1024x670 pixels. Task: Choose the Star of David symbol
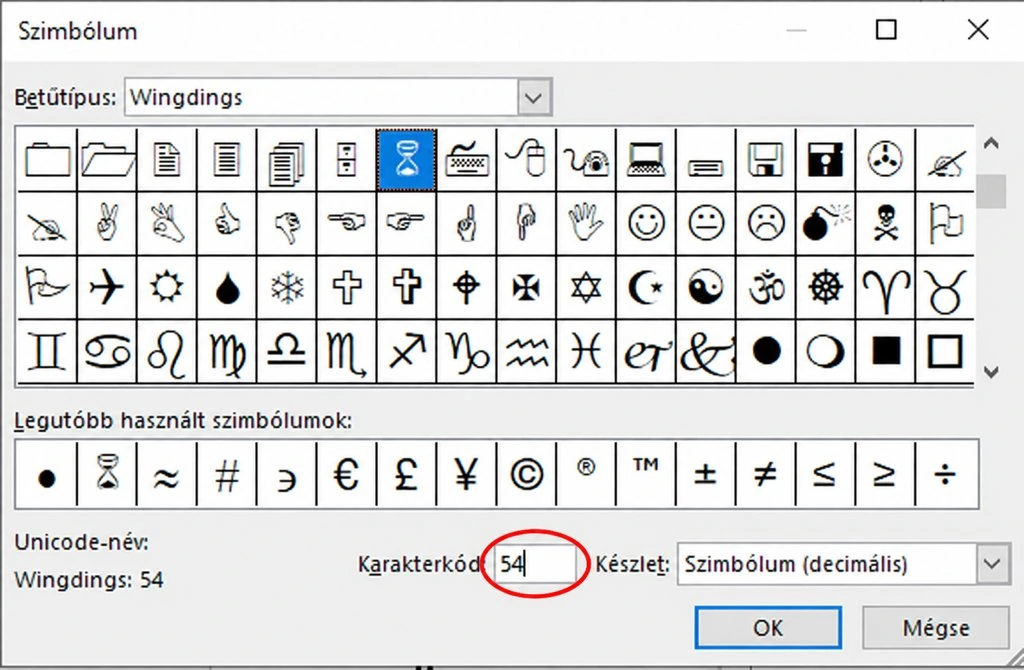point(586,287)
